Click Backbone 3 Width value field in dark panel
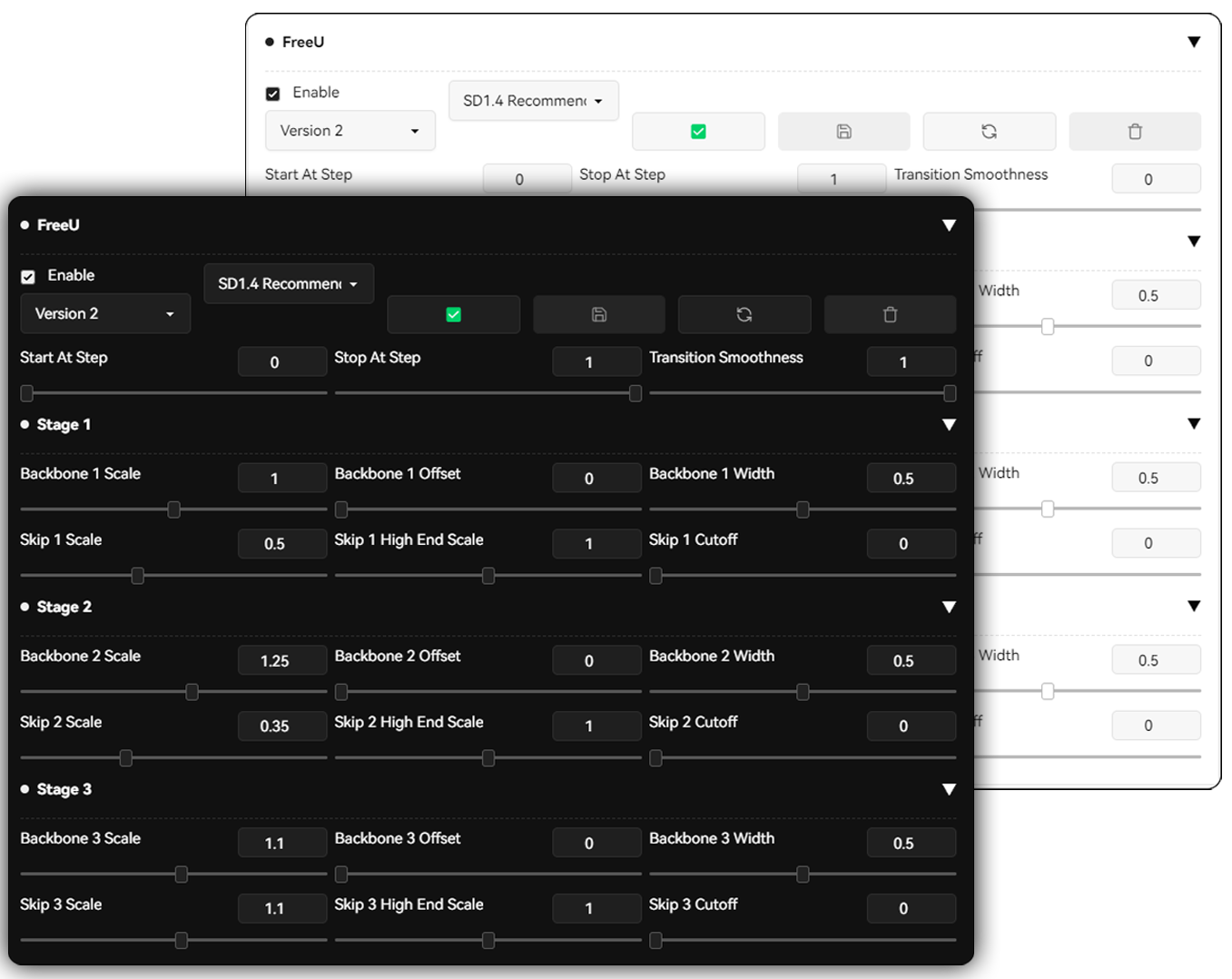The width and height of the screenshot is (1232, 979). coord(912,843)
